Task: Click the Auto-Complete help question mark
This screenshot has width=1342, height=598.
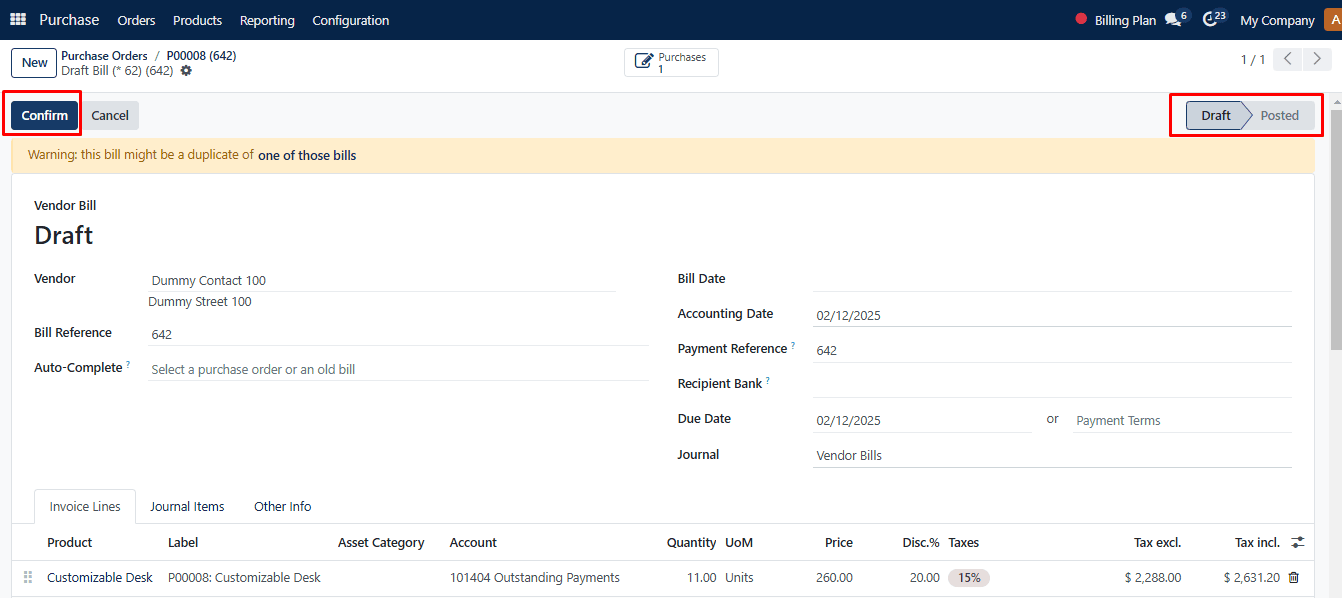Action: pyautogui.click(x=128, y=365)
